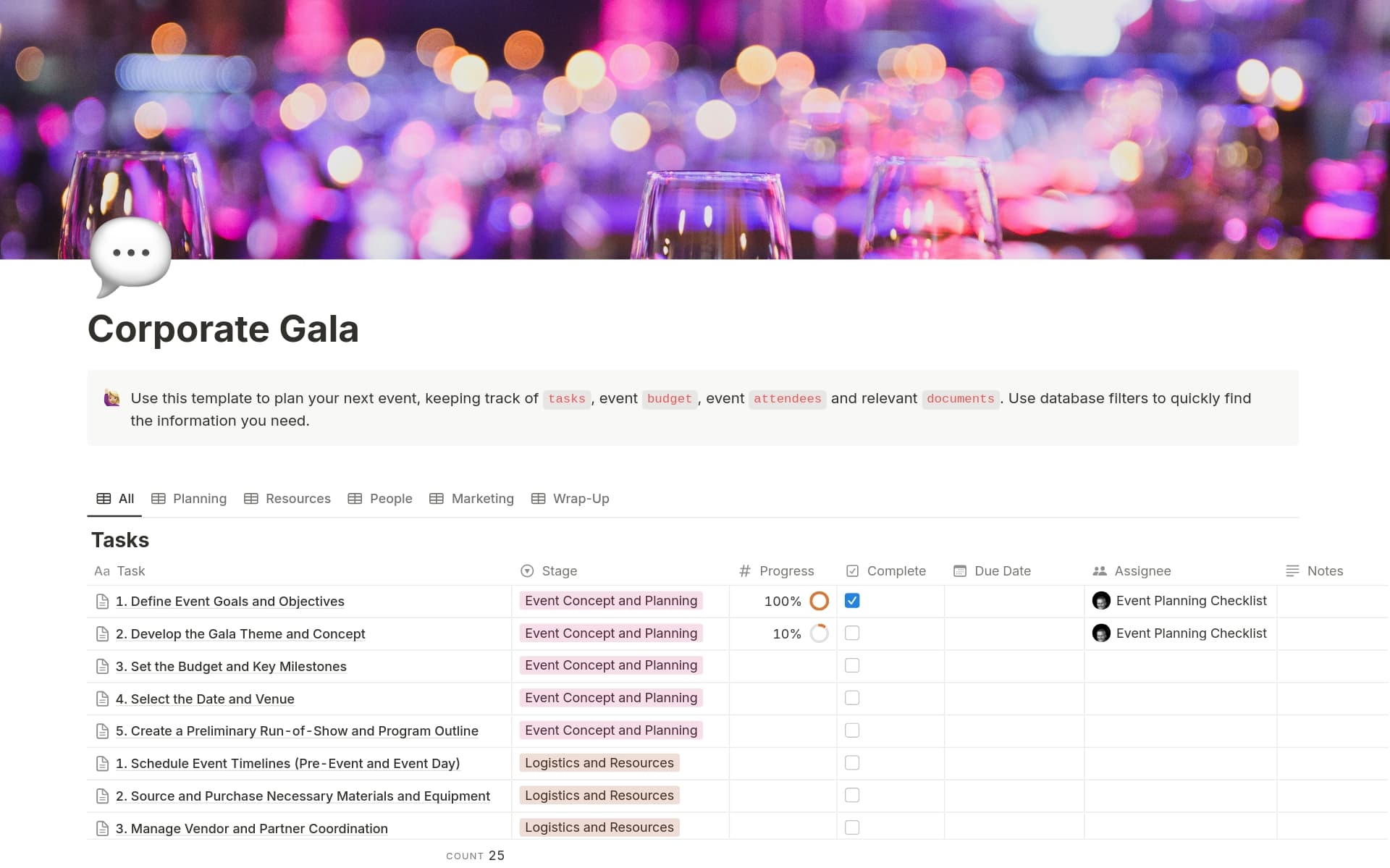Click the table icon next to the Planning view

[158, 498]
